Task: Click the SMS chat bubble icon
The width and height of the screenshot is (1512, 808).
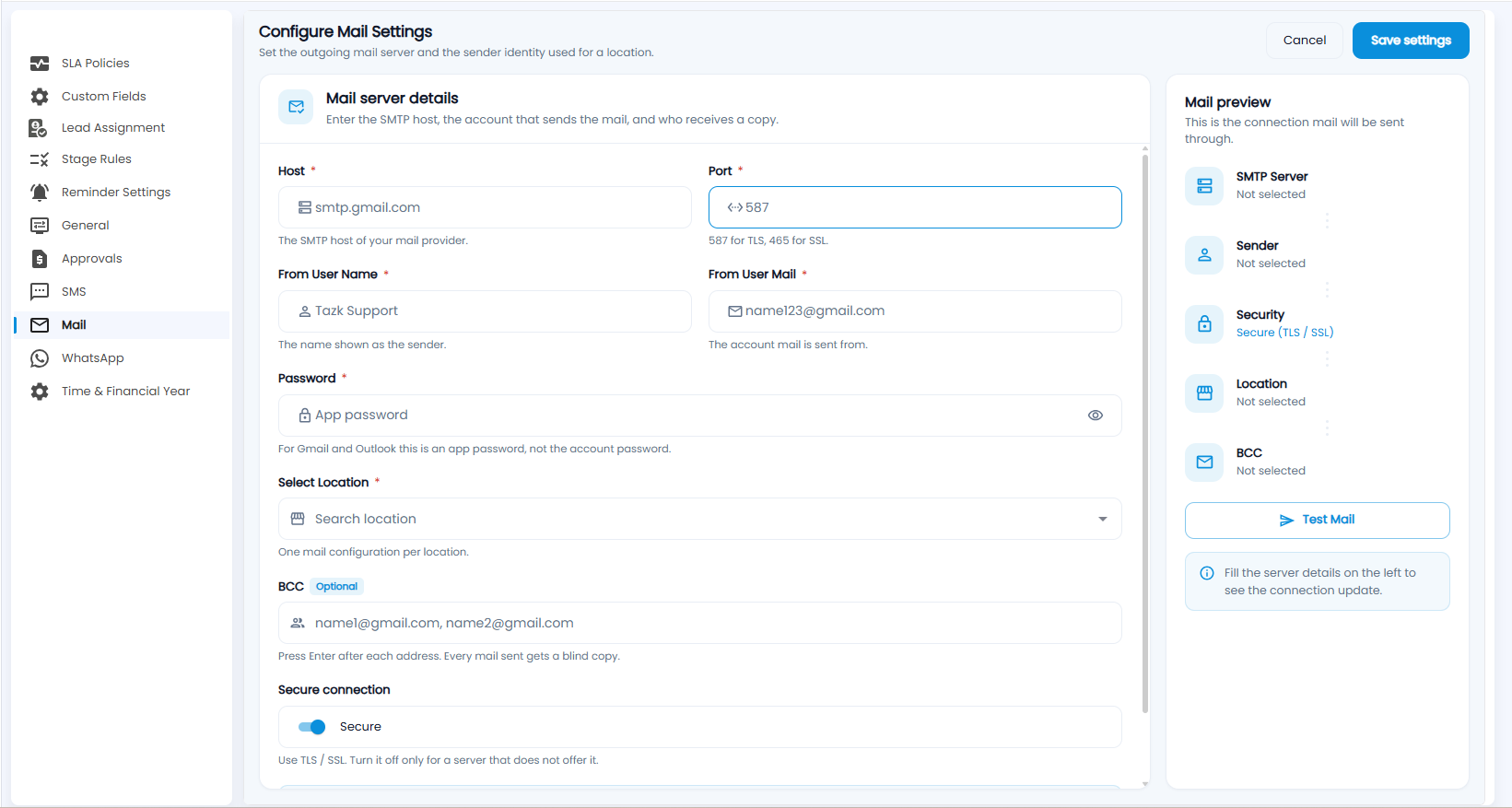Action: coord(40,292)
